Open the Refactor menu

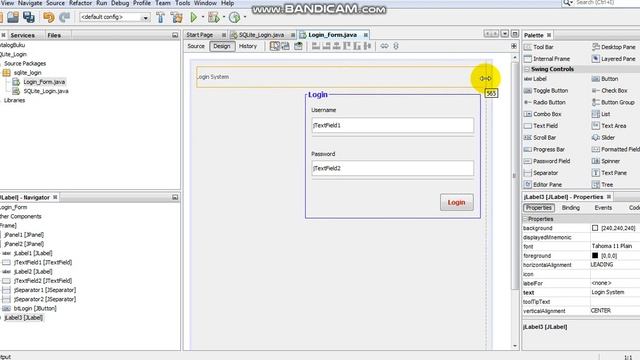[80, 3]
